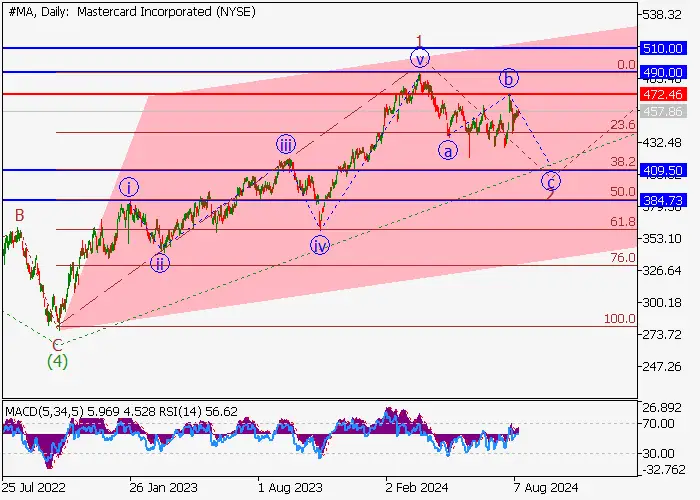Click the chart title Mastercard Incorporated (NYSE)
The height and width of the screenshot is (500, 700).
166,12
